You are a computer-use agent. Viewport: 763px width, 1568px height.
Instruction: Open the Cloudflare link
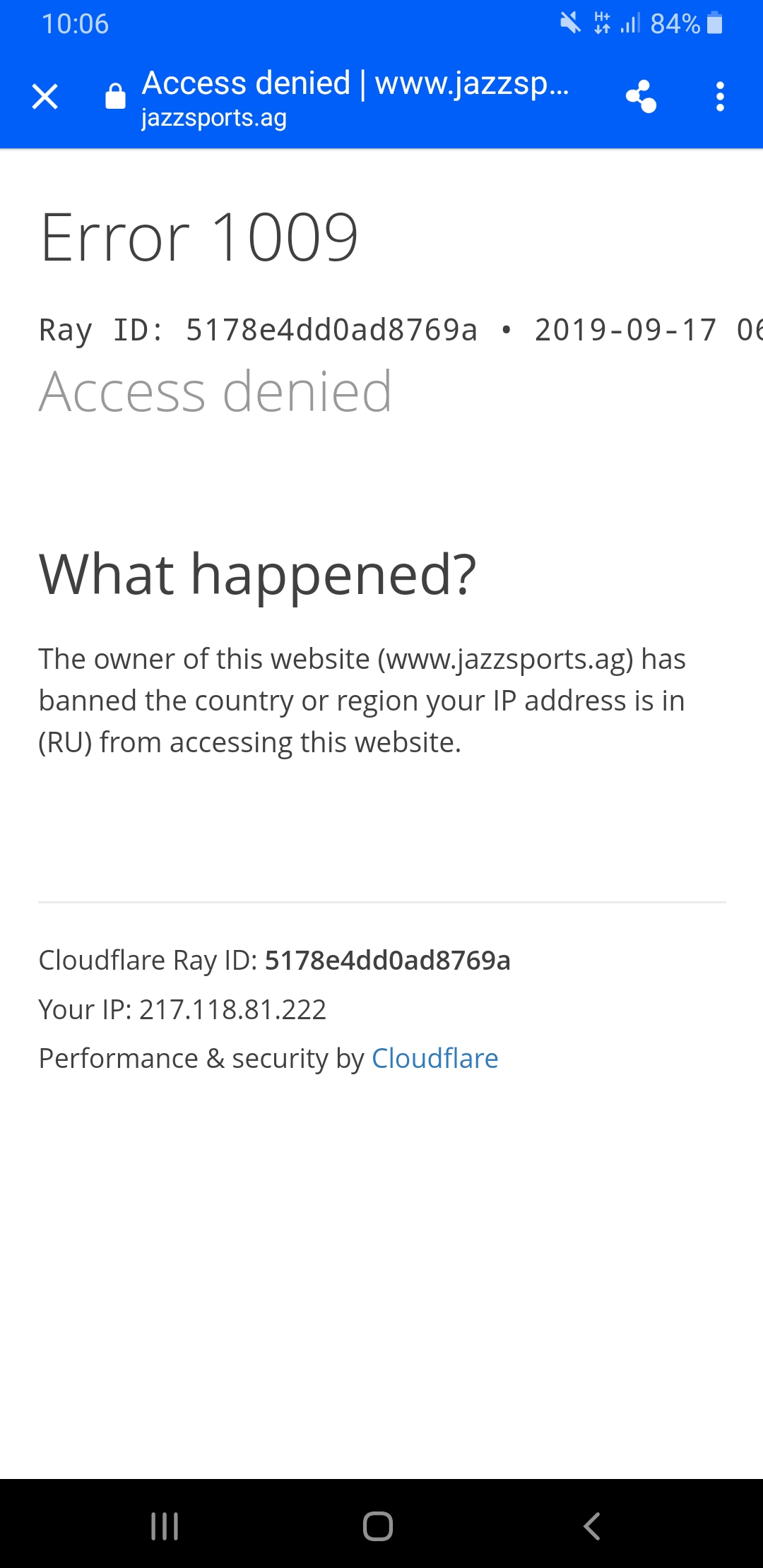[434, 1058]
